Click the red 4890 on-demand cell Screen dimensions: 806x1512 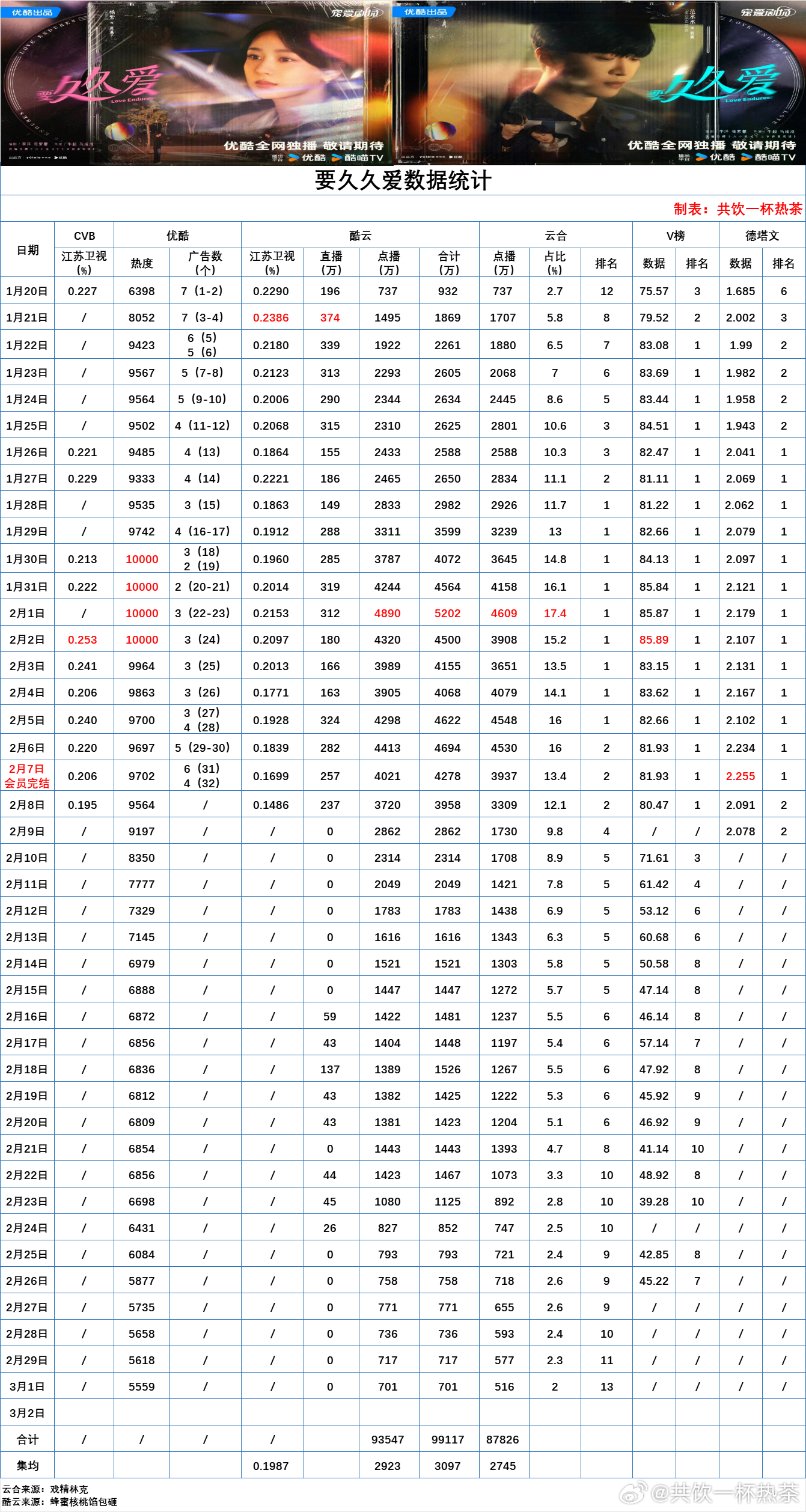[388, 613]
